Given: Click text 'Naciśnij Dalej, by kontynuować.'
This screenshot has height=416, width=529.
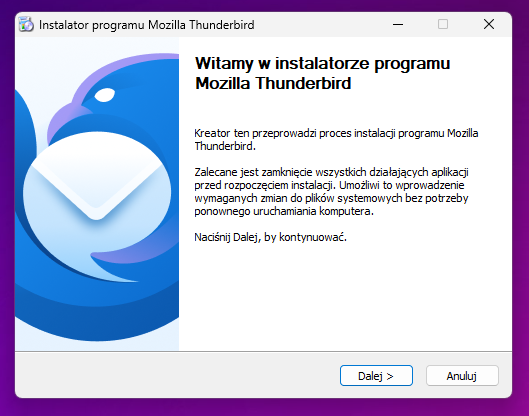Looking at the screenshot, I should 271,237.
